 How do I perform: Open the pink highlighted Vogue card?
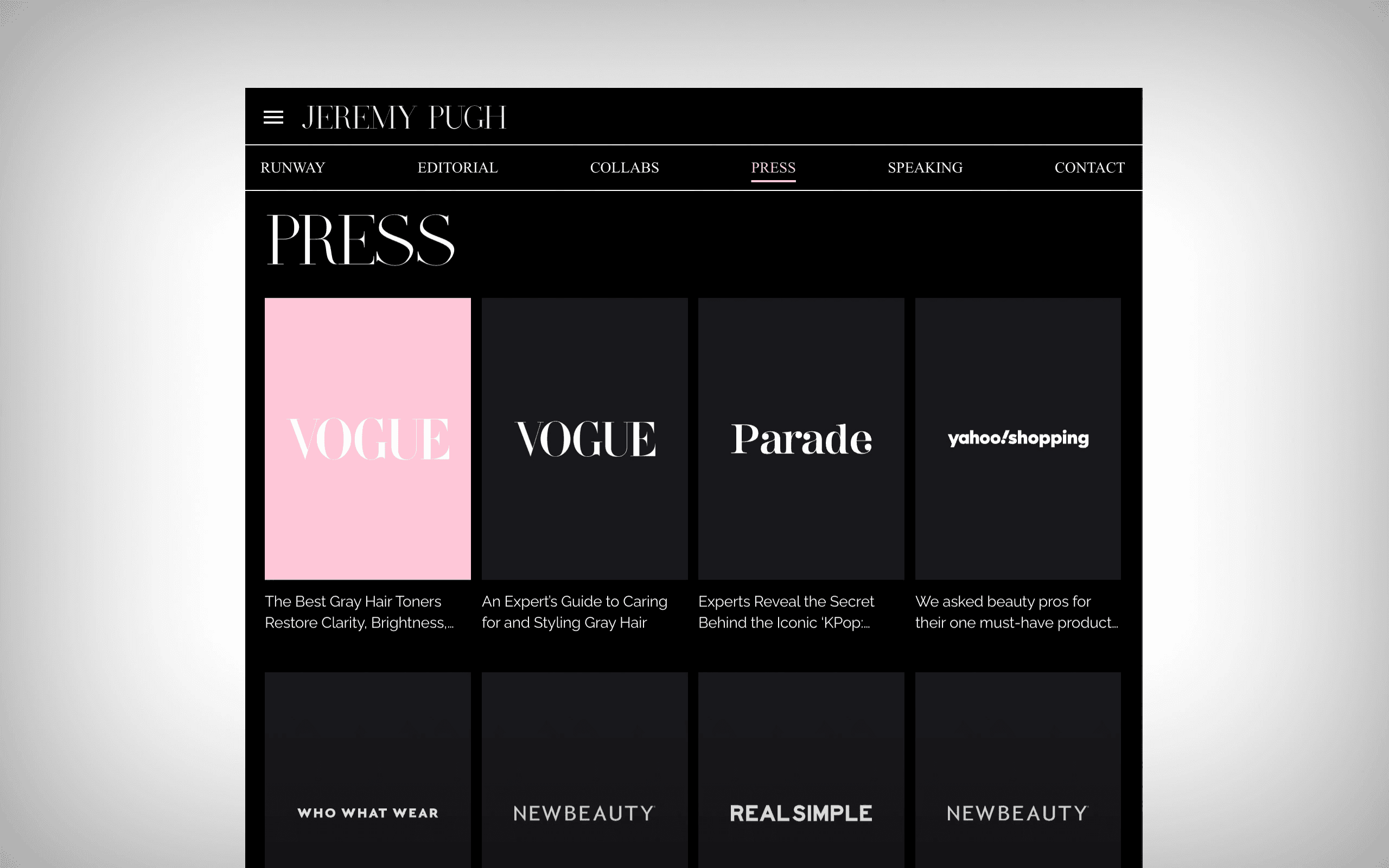pyautogui.click(x=367, y=438)
